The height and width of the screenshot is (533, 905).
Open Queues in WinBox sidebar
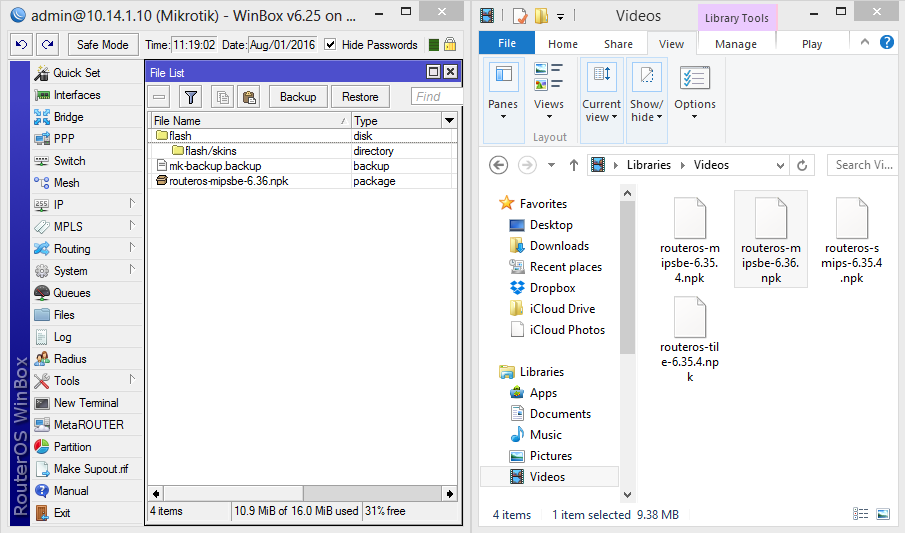click(x=87, y=293)
